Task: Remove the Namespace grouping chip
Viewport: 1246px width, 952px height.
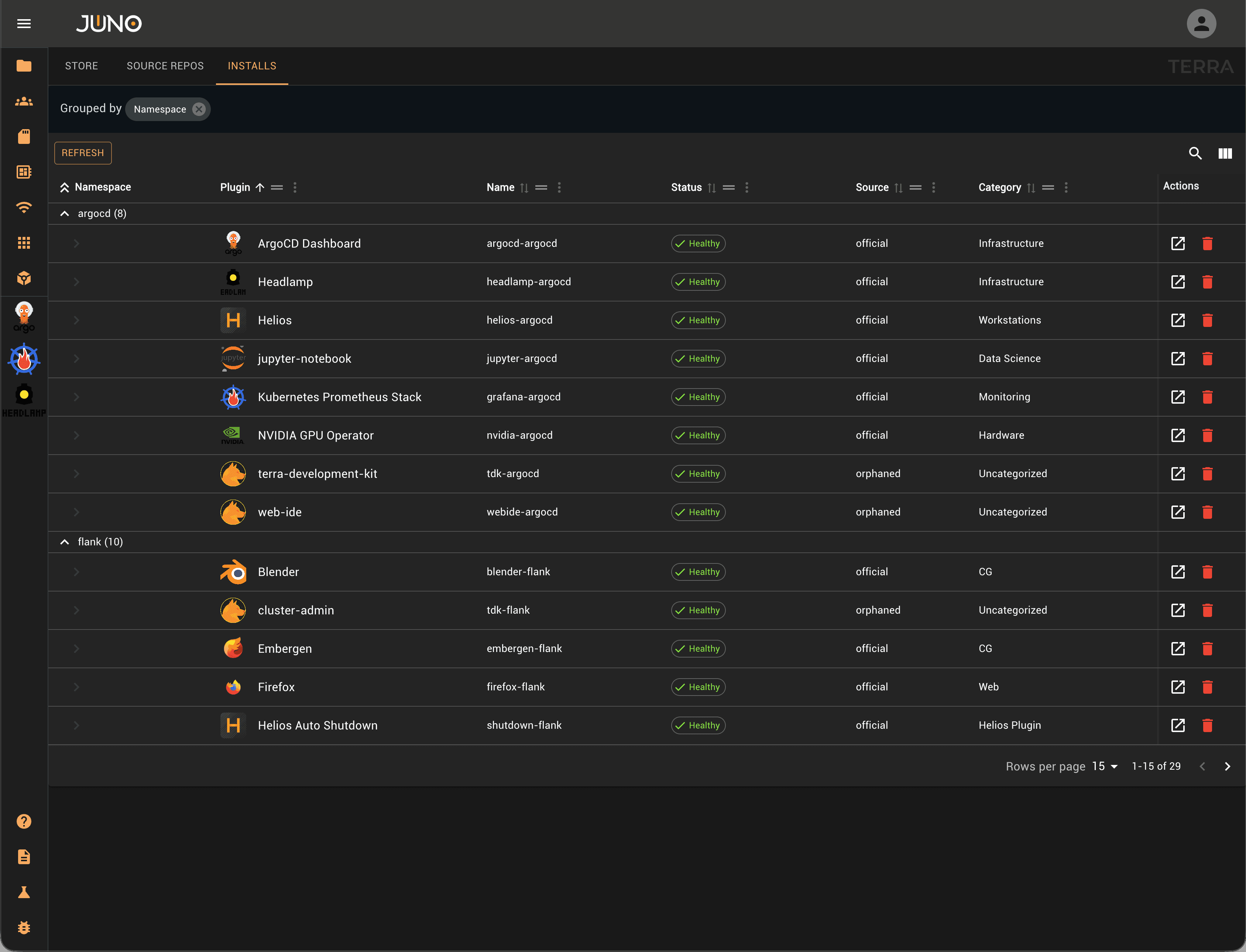Action: tap(198, 109)
